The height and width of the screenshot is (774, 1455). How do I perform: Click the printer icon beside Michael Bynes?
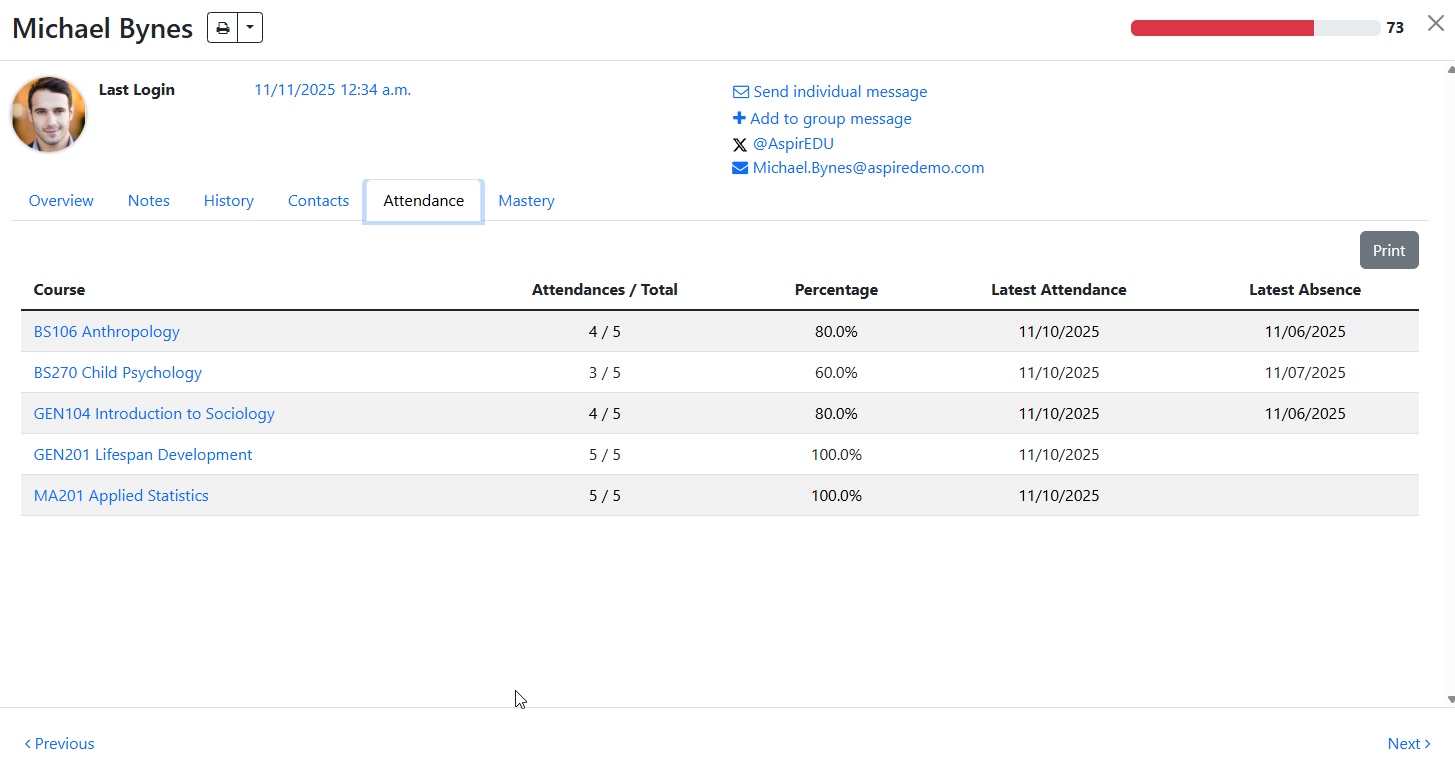223,28
